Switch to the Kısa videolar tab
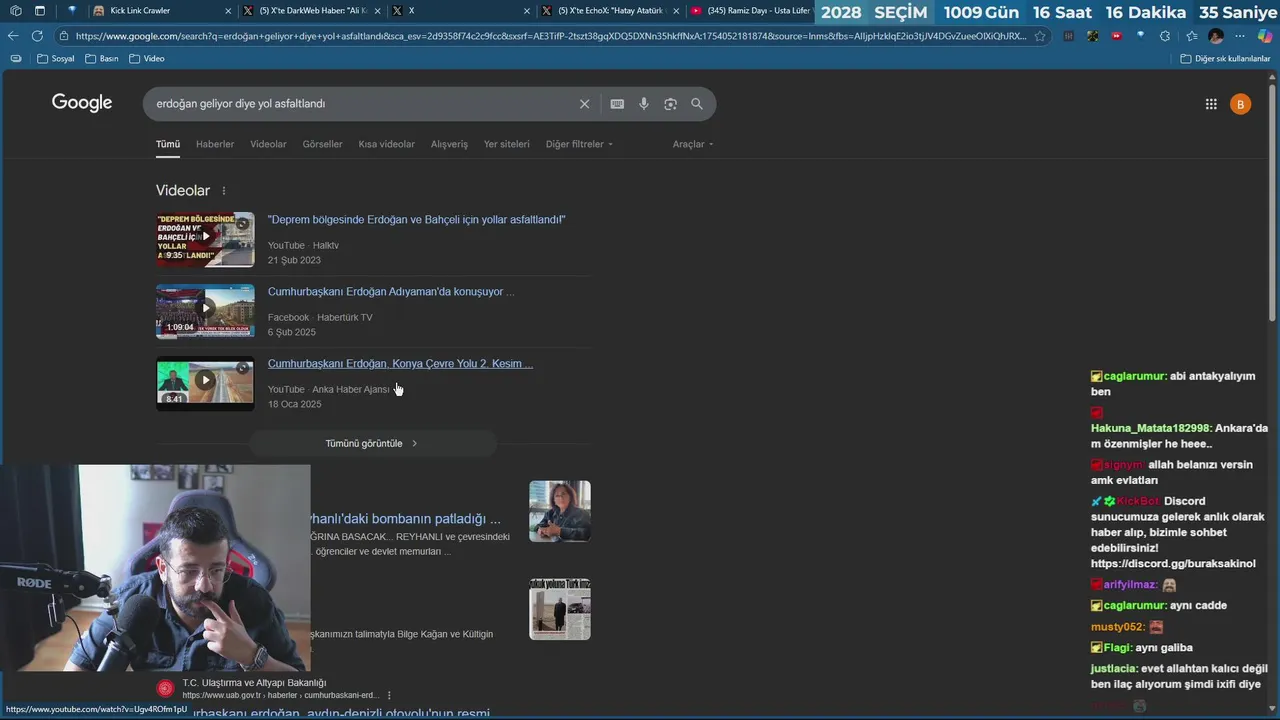 click(x=387, y=144)
